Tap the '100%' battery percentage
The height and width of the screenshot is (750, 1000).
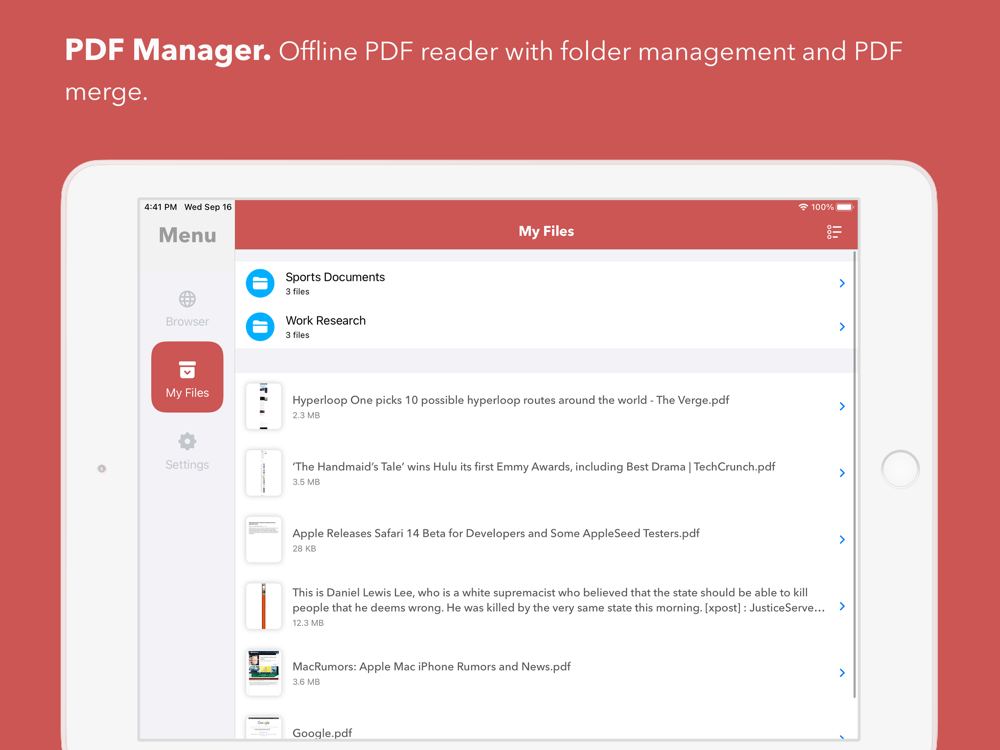click(x=822, y=207)
